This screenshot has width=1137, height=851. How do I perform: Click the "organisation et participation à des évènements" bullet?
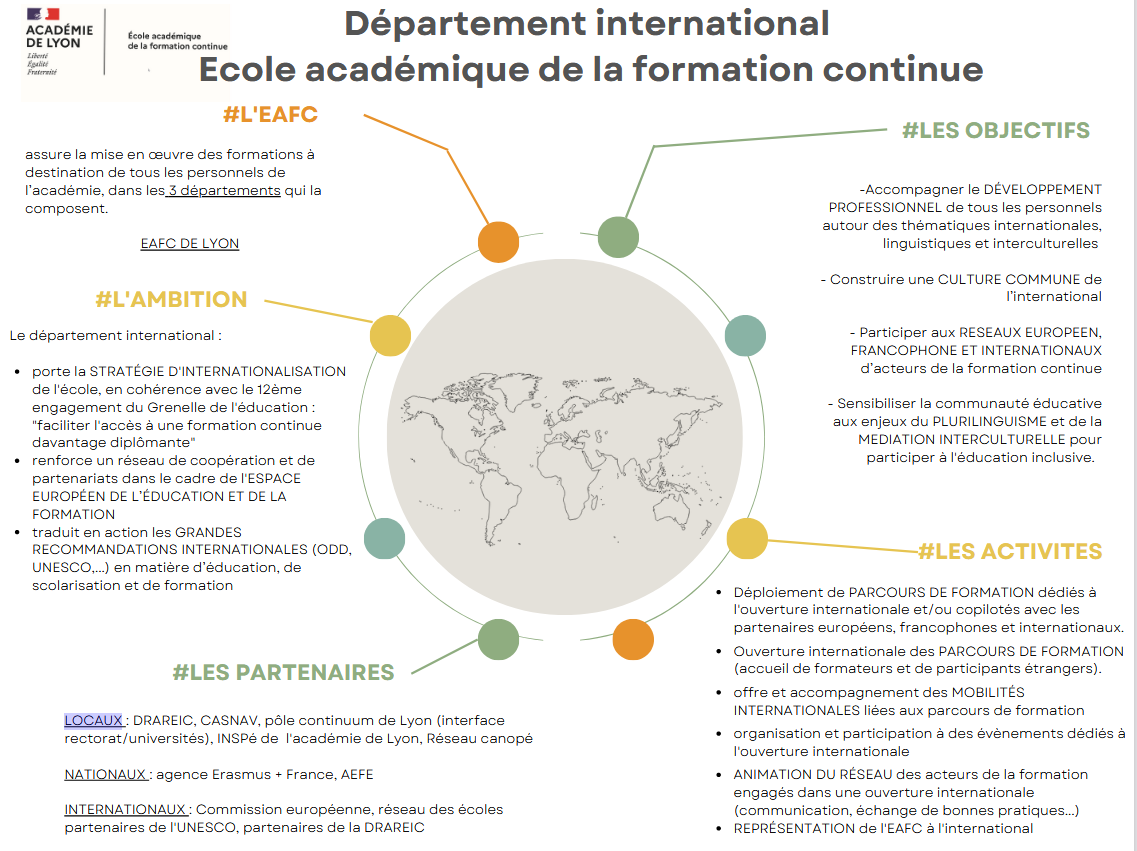coord(929,742)
